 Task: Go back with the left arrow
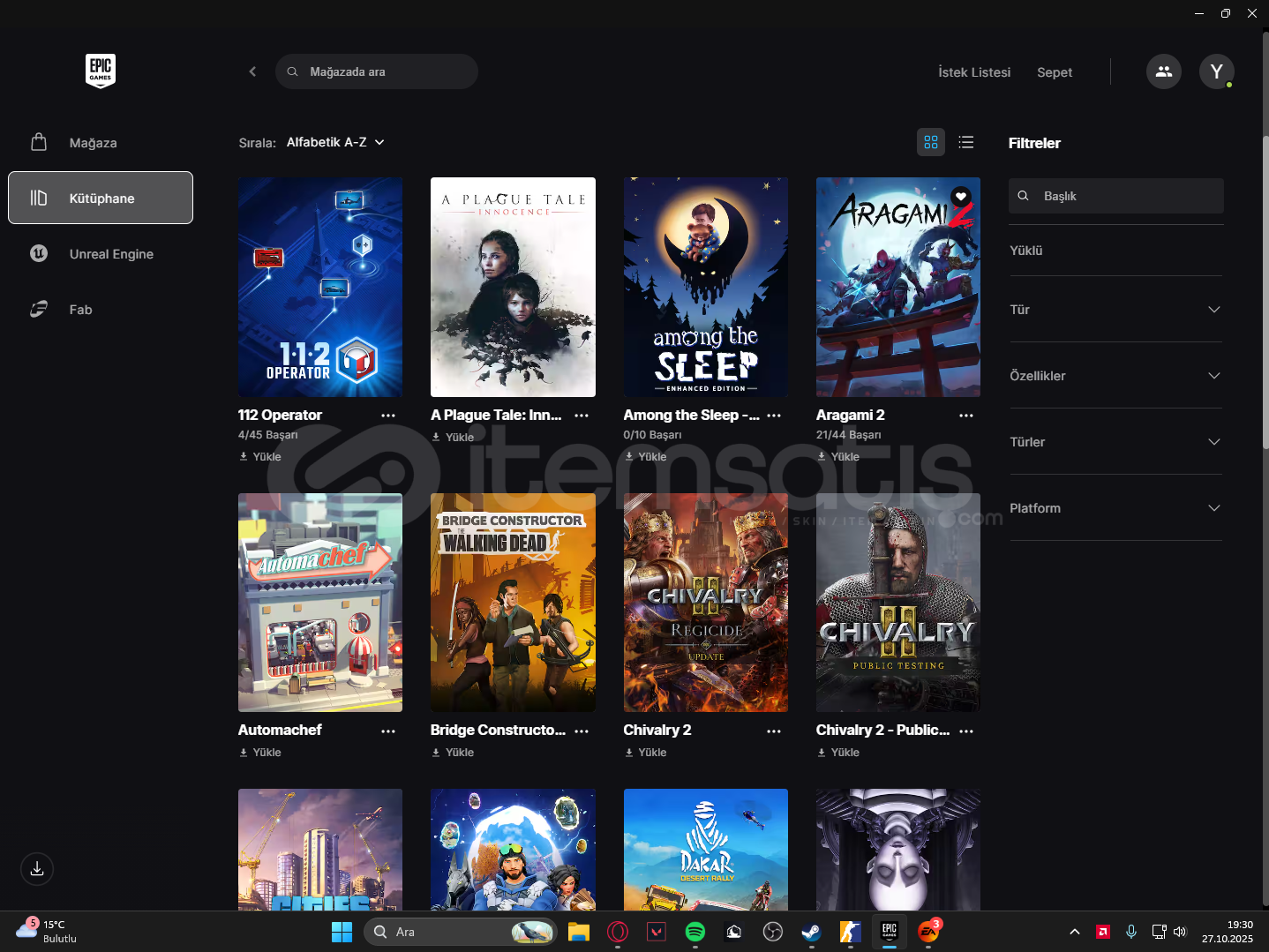[252, 71]
